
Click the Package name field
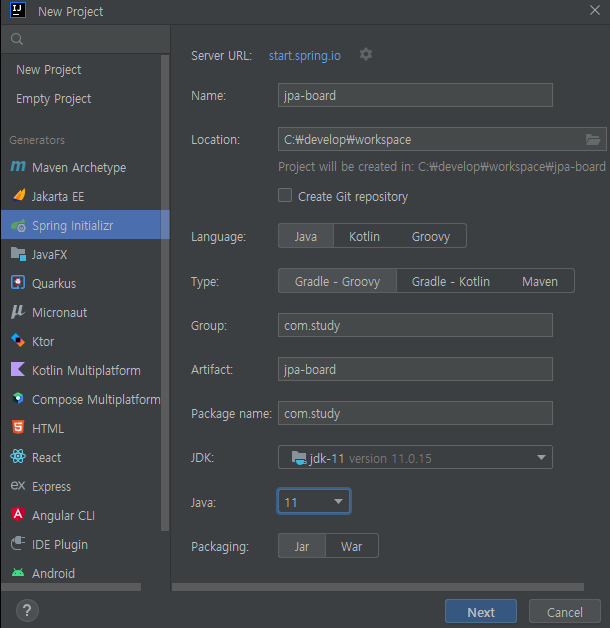(x=415, y=413)
